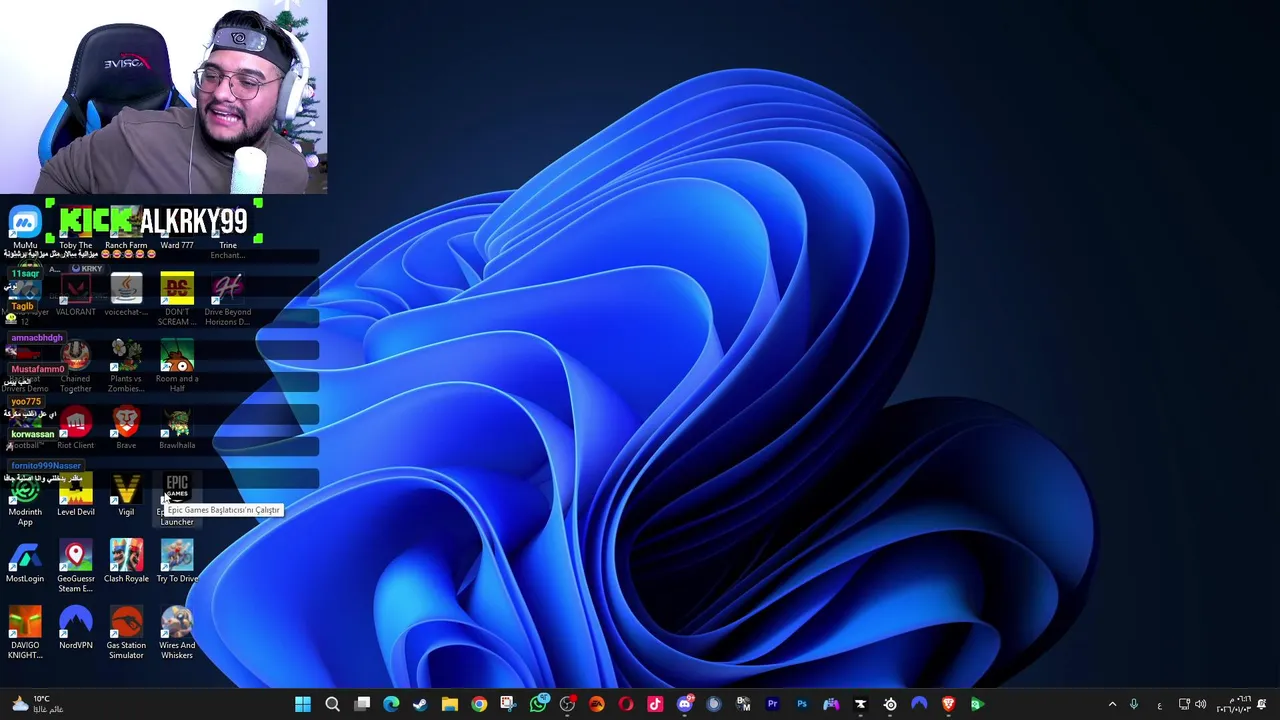The height and width of the screenshot is (720, 1280).
Task: Launch the Clash Royale shortcut
Action: (126, 562)
